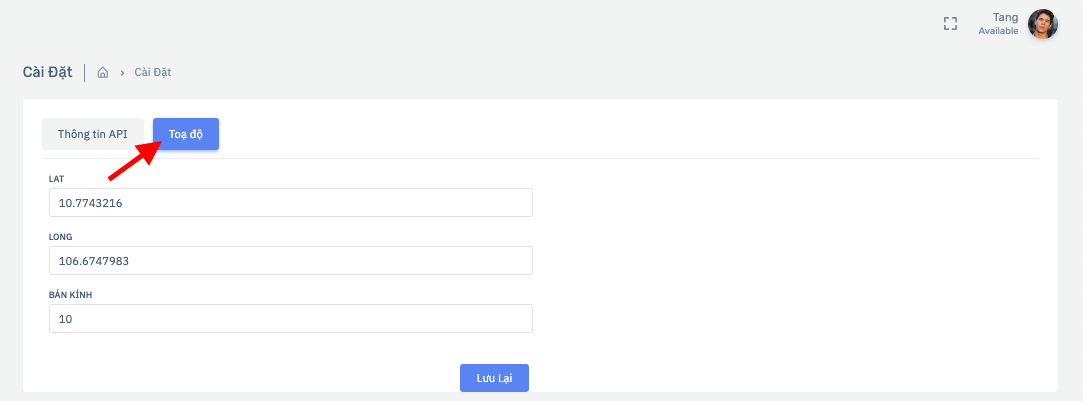
Task: Click the horizontal line below the tabs
Action: pos(540,158)
